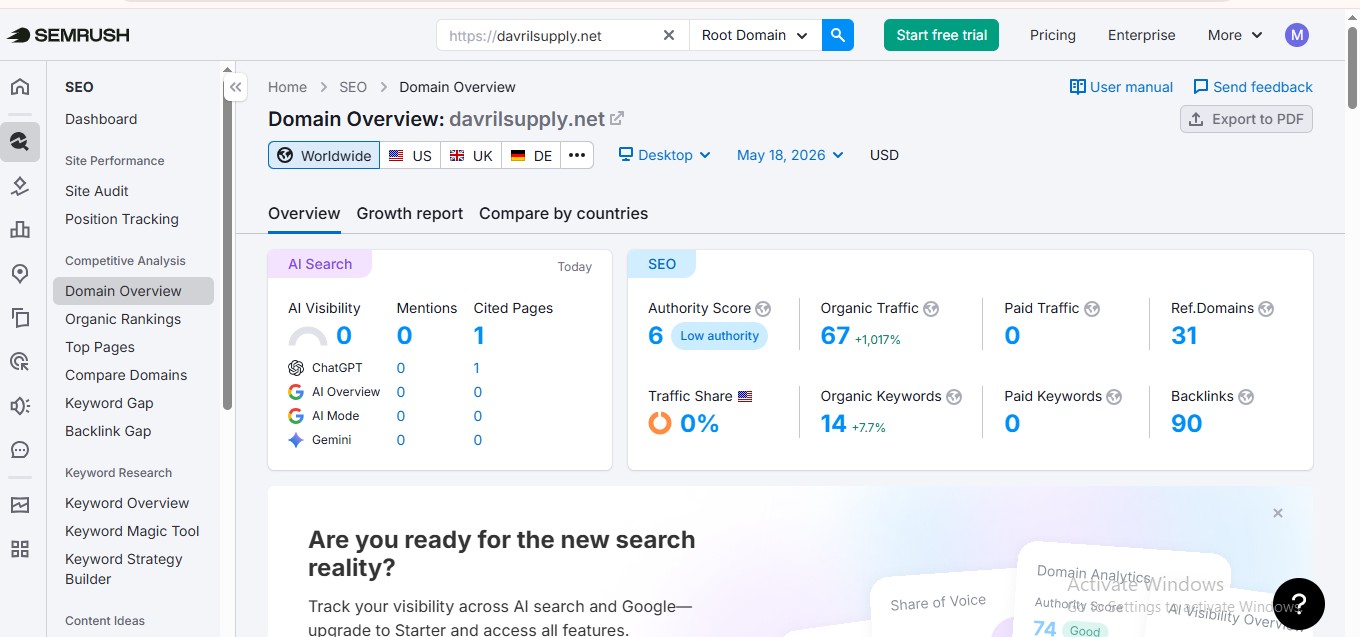The height and width of the screenshot is (637, 1360).
Task: Open the User manual link
Action: click(1121, 87)
